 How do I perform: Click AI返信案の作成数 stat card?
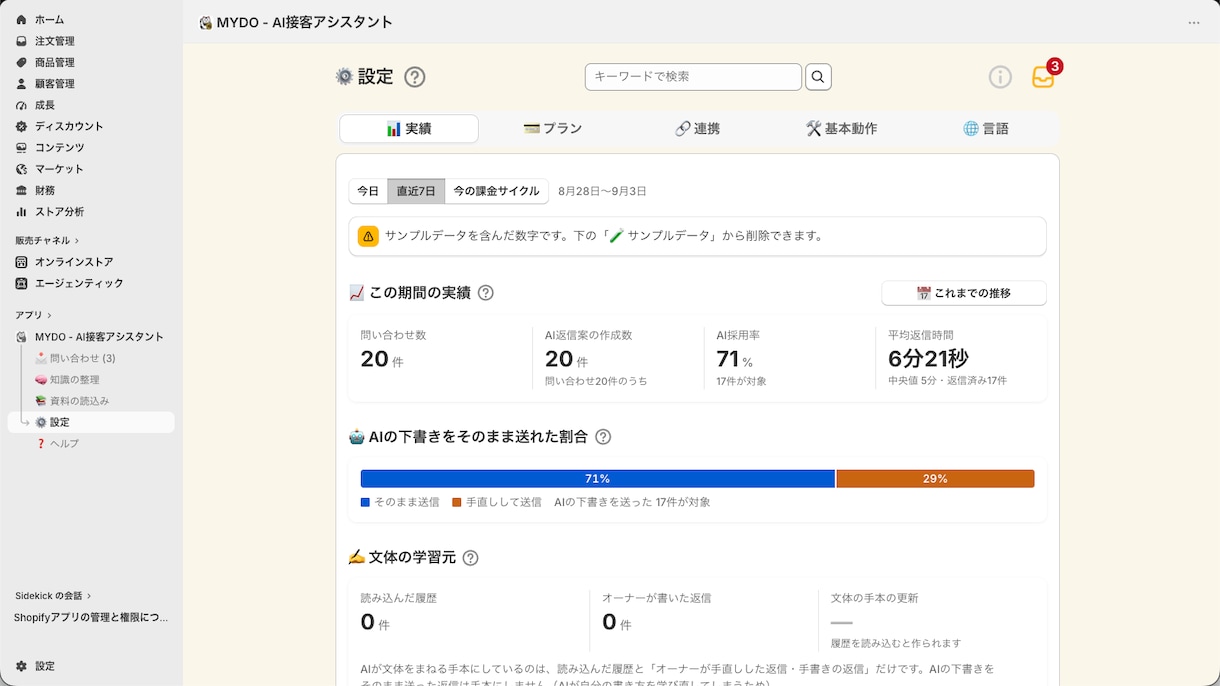[618, 358]
